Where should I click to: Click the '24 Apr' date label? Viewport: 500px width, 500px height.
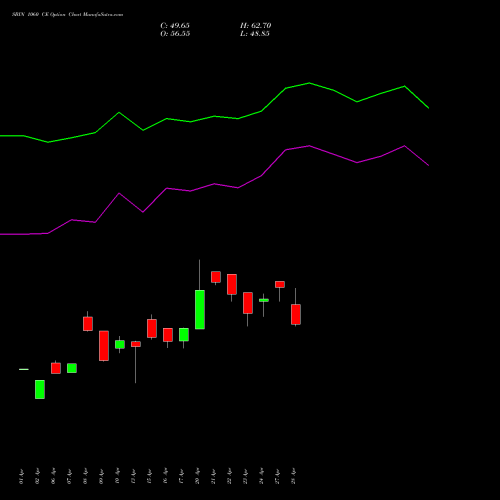[261, 476]
